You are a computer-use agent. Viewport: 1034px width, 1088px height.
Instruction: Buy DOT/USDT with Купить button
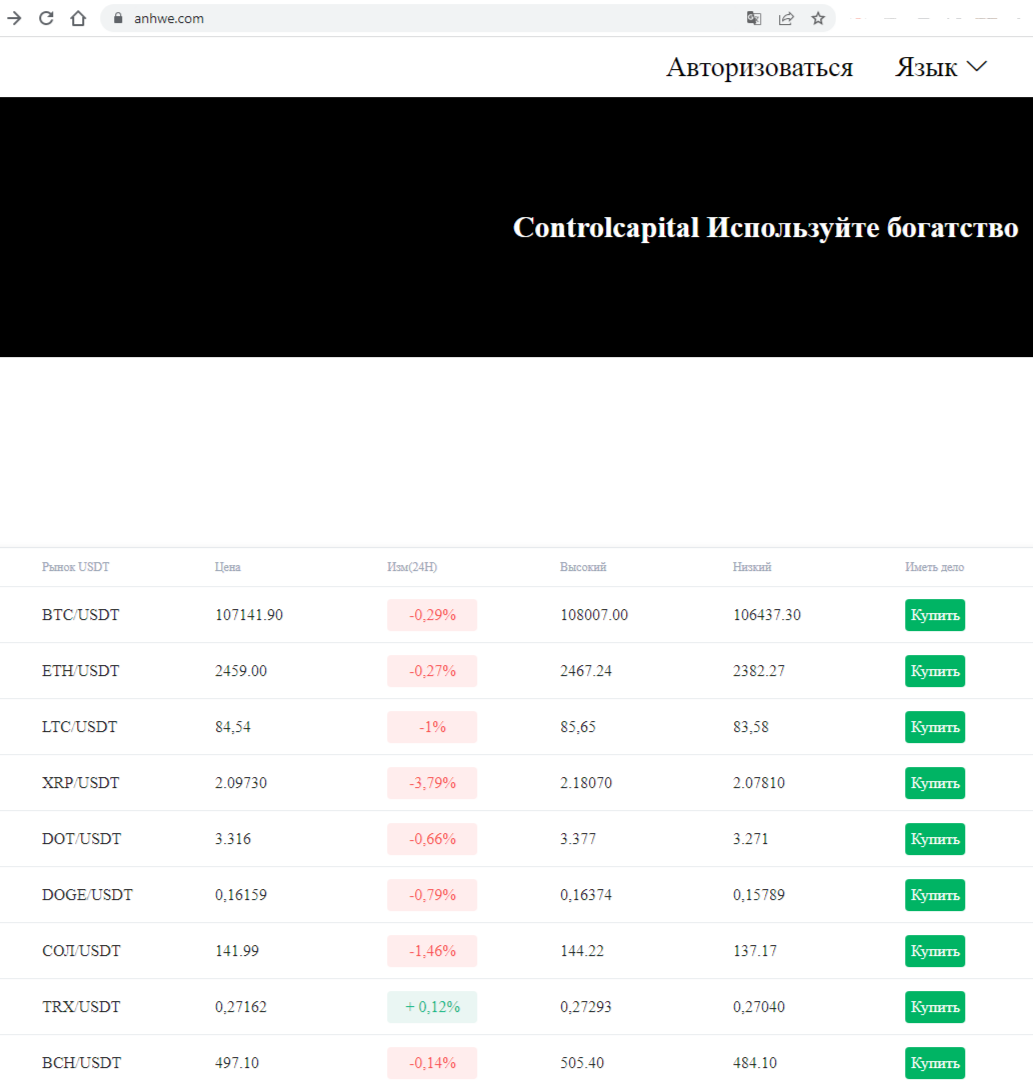tap(935, 839)
